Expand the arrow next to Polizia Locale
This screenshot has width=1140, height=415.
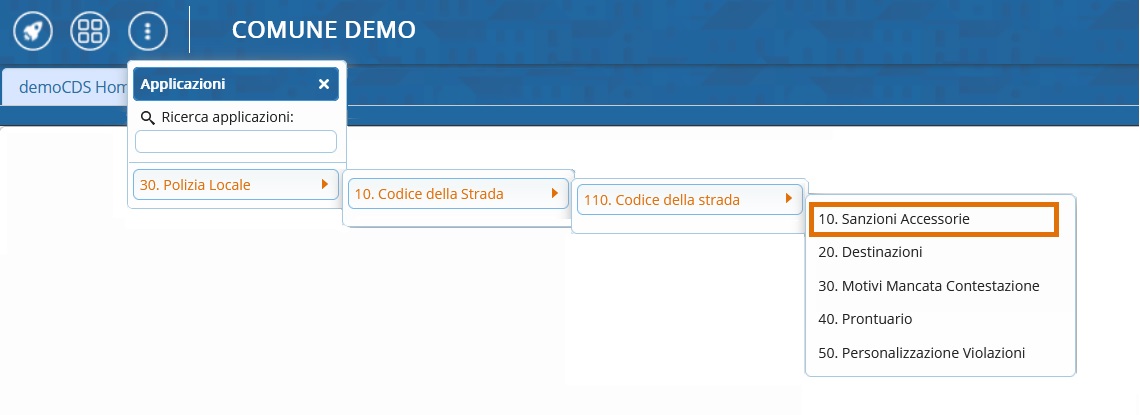pyautogui.click(x=324, y=184)
